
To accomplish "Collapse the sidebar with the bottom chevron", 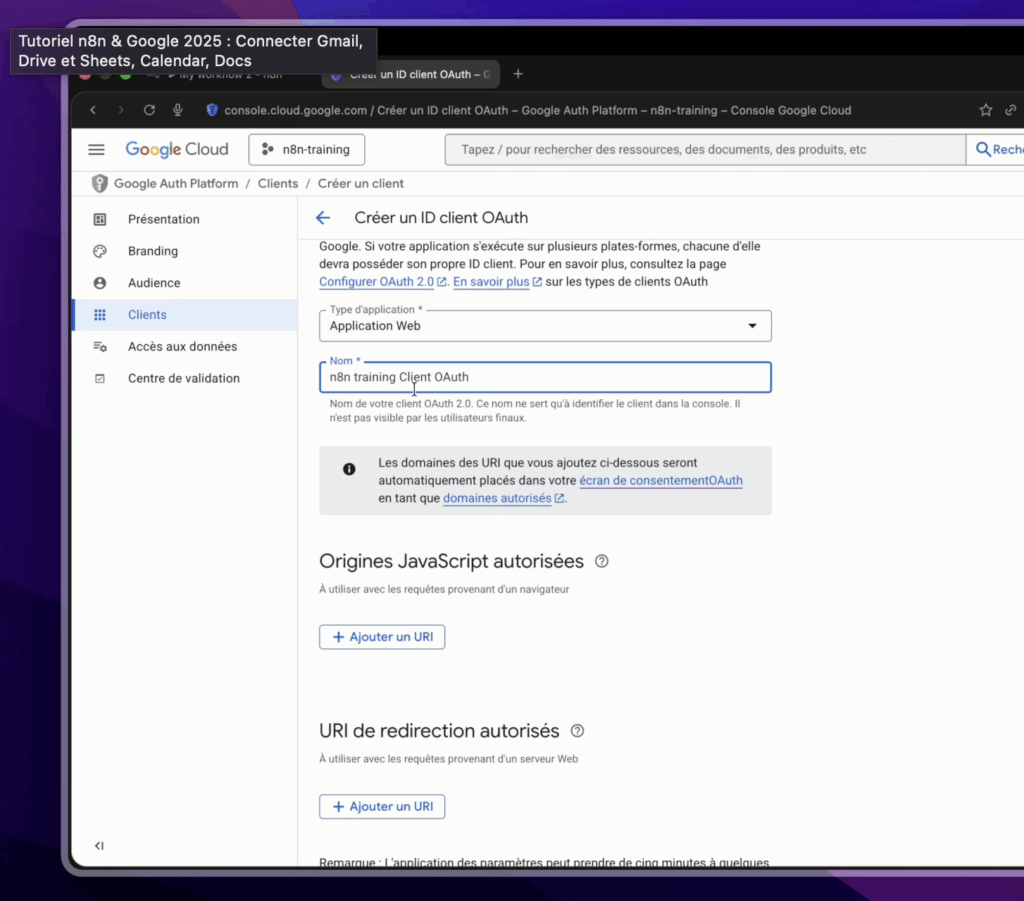I will [98, 845].
